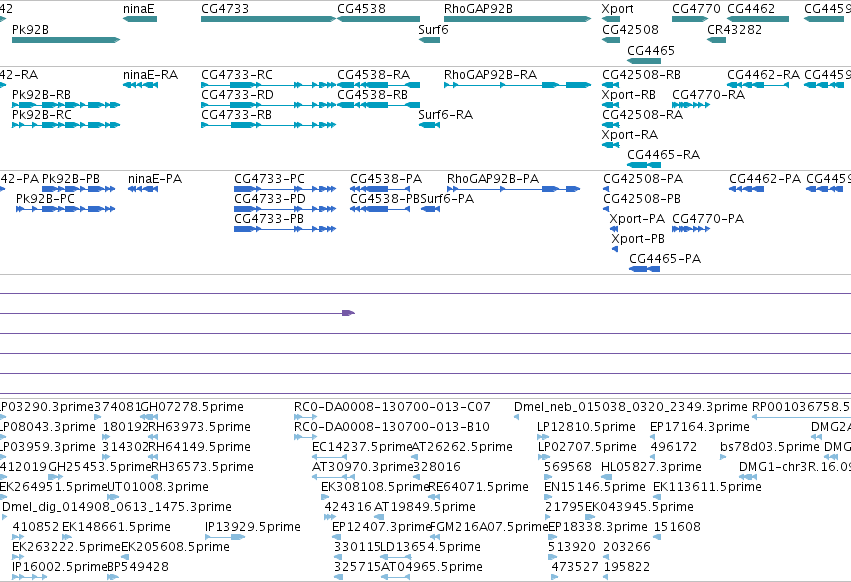Open protein ninaE-PA label
This screenshot has width=851, height=582.
pyautogui.click(x=155, y=179)
